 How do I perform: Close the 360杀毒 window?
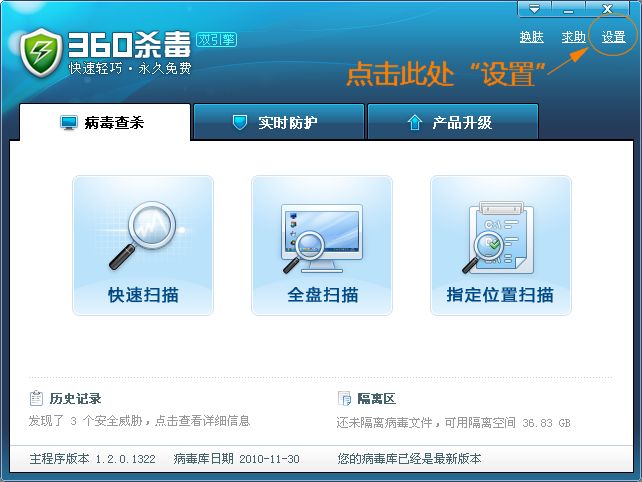tap(606, 8)
